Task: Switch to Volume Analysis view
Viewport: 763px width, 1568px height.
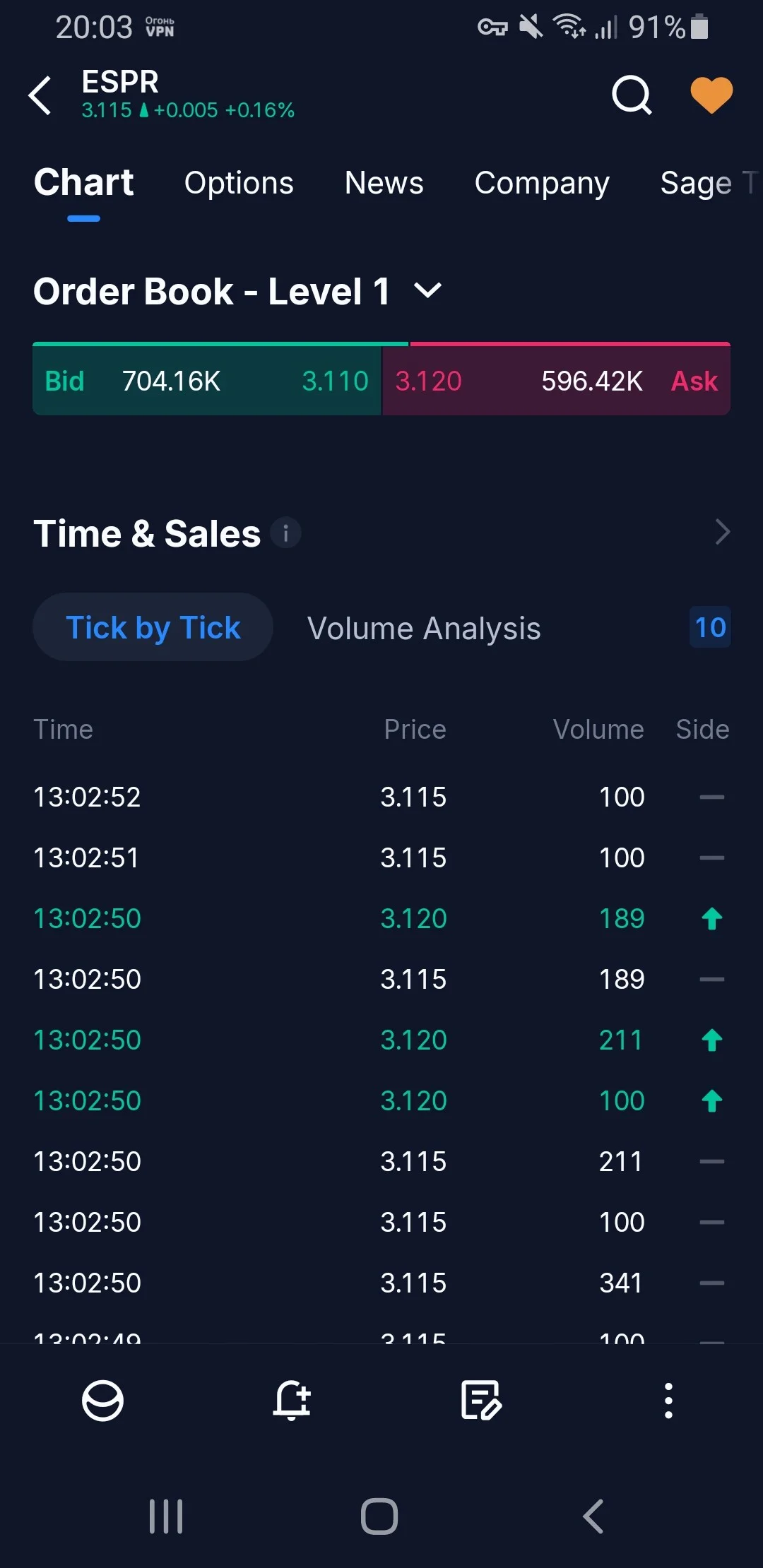Action: pyautogui.click(x=424, y=628)
